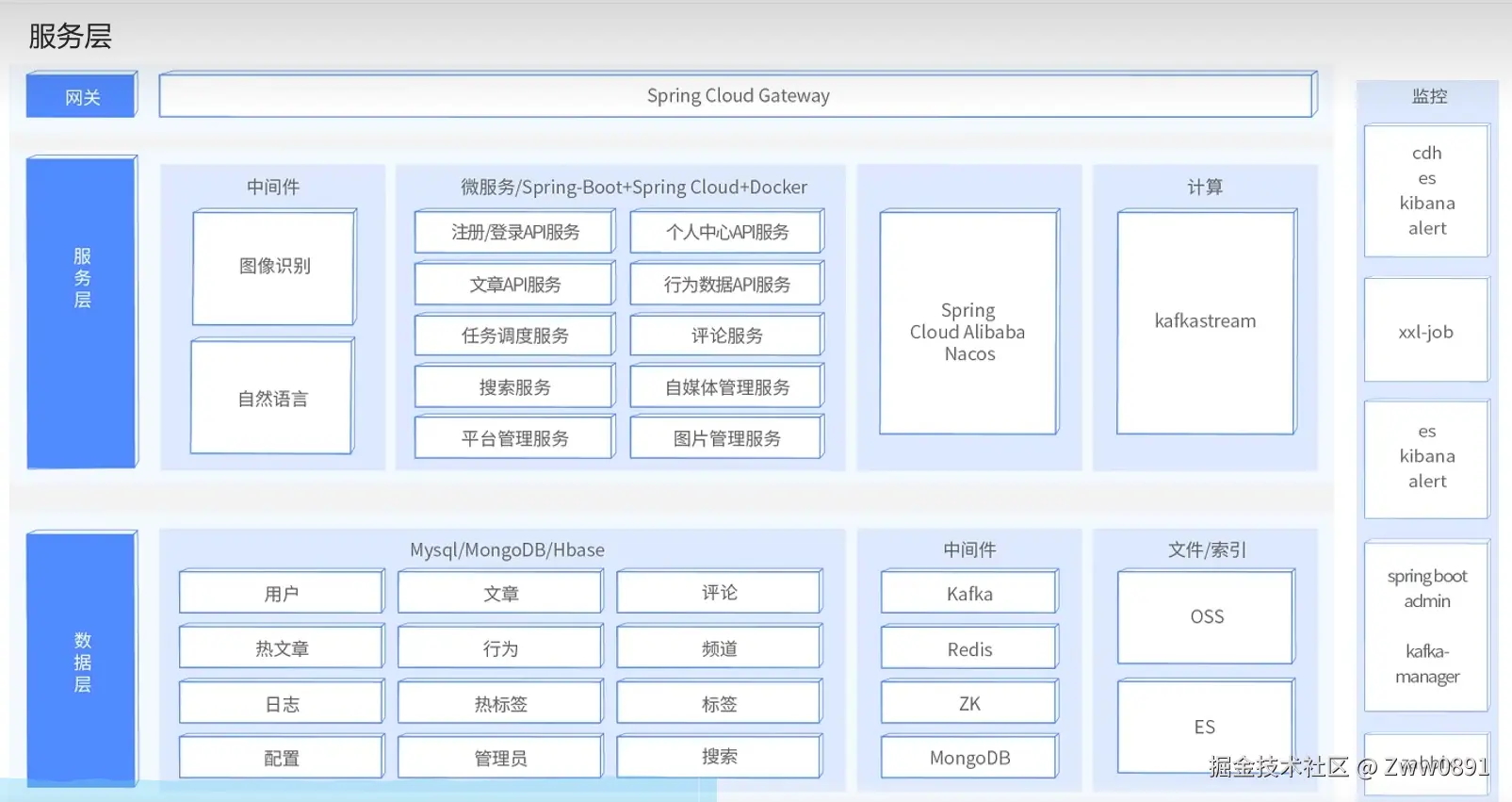The height and width of the screenshot is (802, 1512).
Task: Click the 计算 section heading
Action: [x=1205, y=187]
